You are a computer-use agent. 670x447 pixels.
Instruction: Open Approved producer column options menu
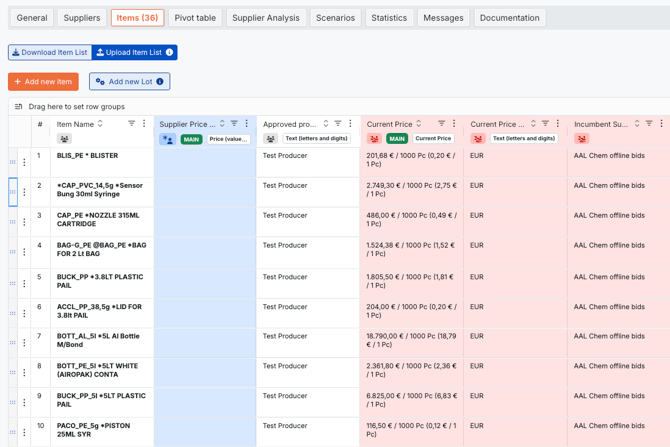point(350,124)
